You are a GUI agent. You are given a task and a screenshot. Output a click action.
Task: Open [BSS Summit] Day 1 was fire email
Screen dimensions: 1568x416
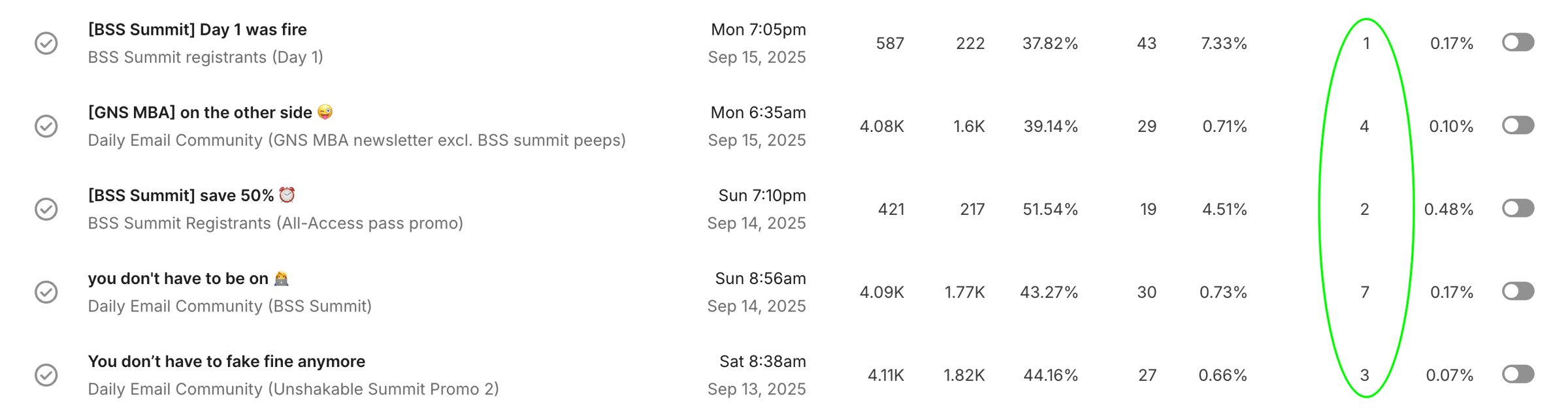197,29
